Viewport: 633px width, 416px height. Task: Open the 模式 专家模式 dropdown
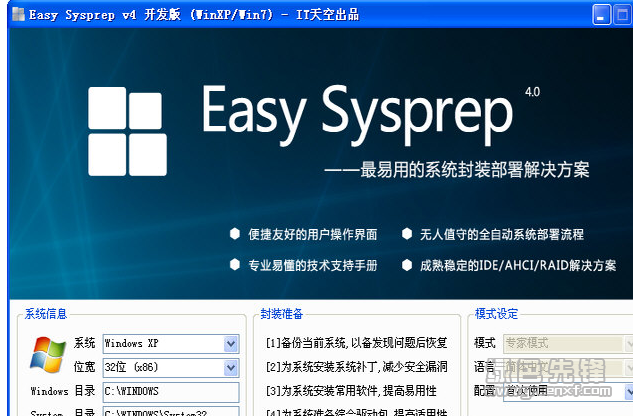pyautogui.click(x=627, y=344)
